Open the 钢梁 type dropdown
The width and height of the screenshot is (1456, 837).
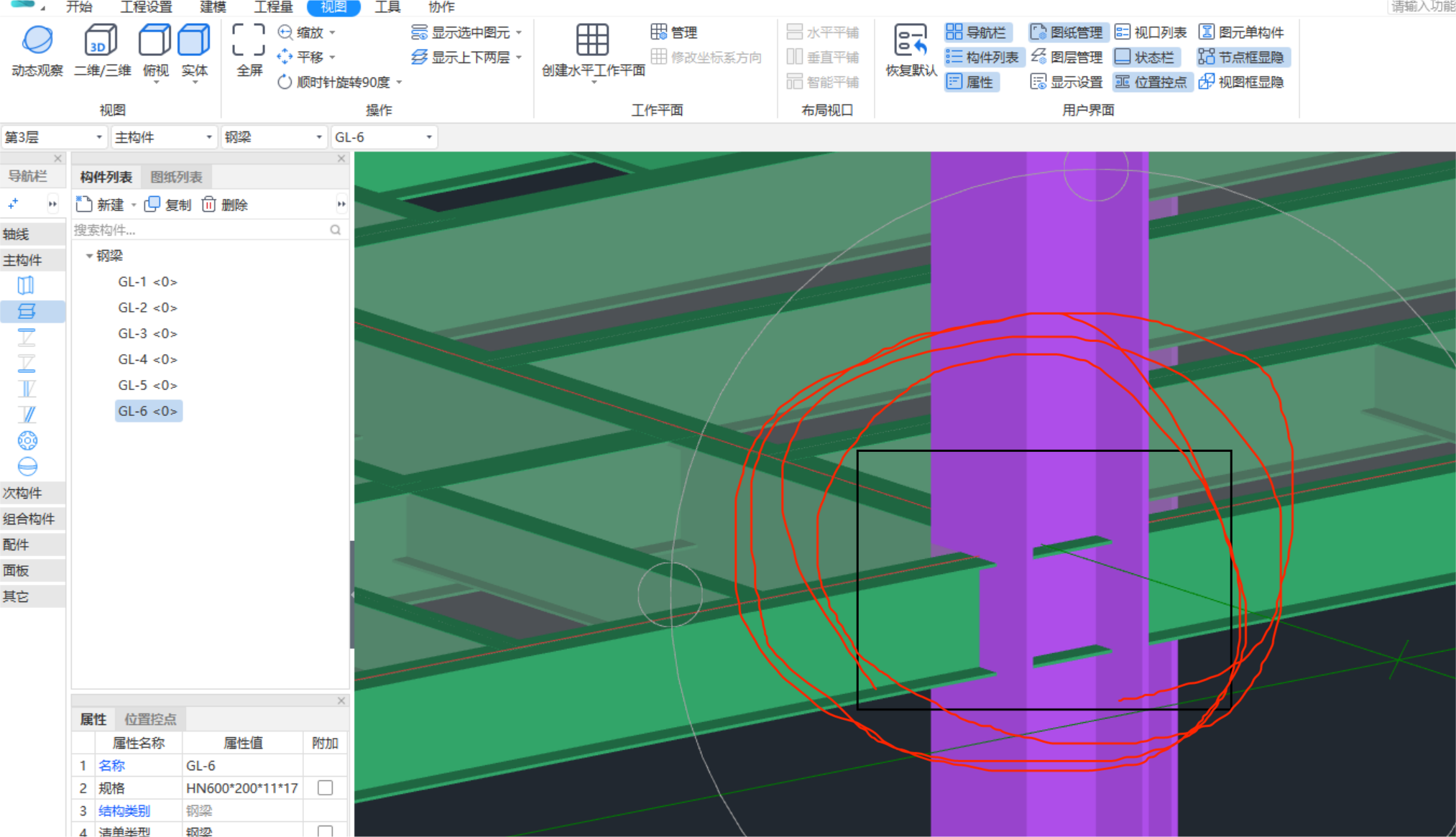[273, 137]
